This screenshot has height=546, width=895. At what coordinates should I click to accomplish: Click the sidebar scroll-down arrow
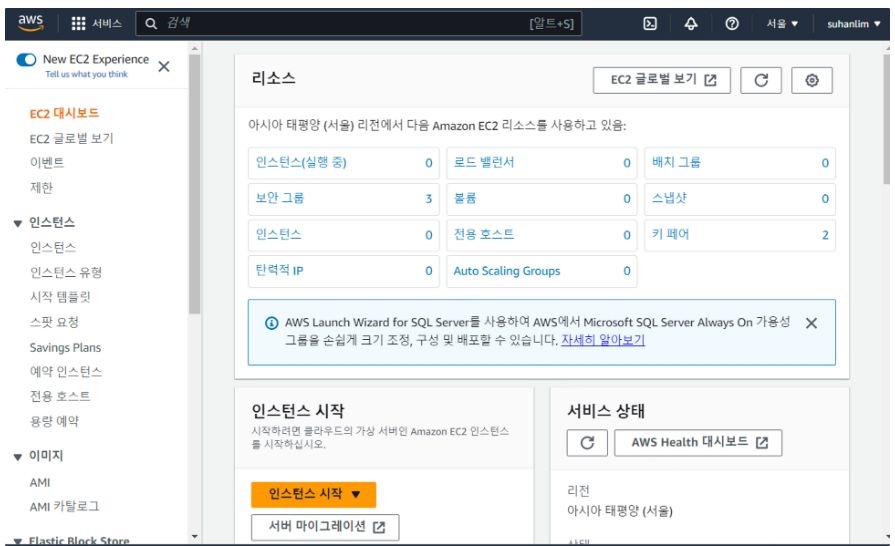(195, 536)
